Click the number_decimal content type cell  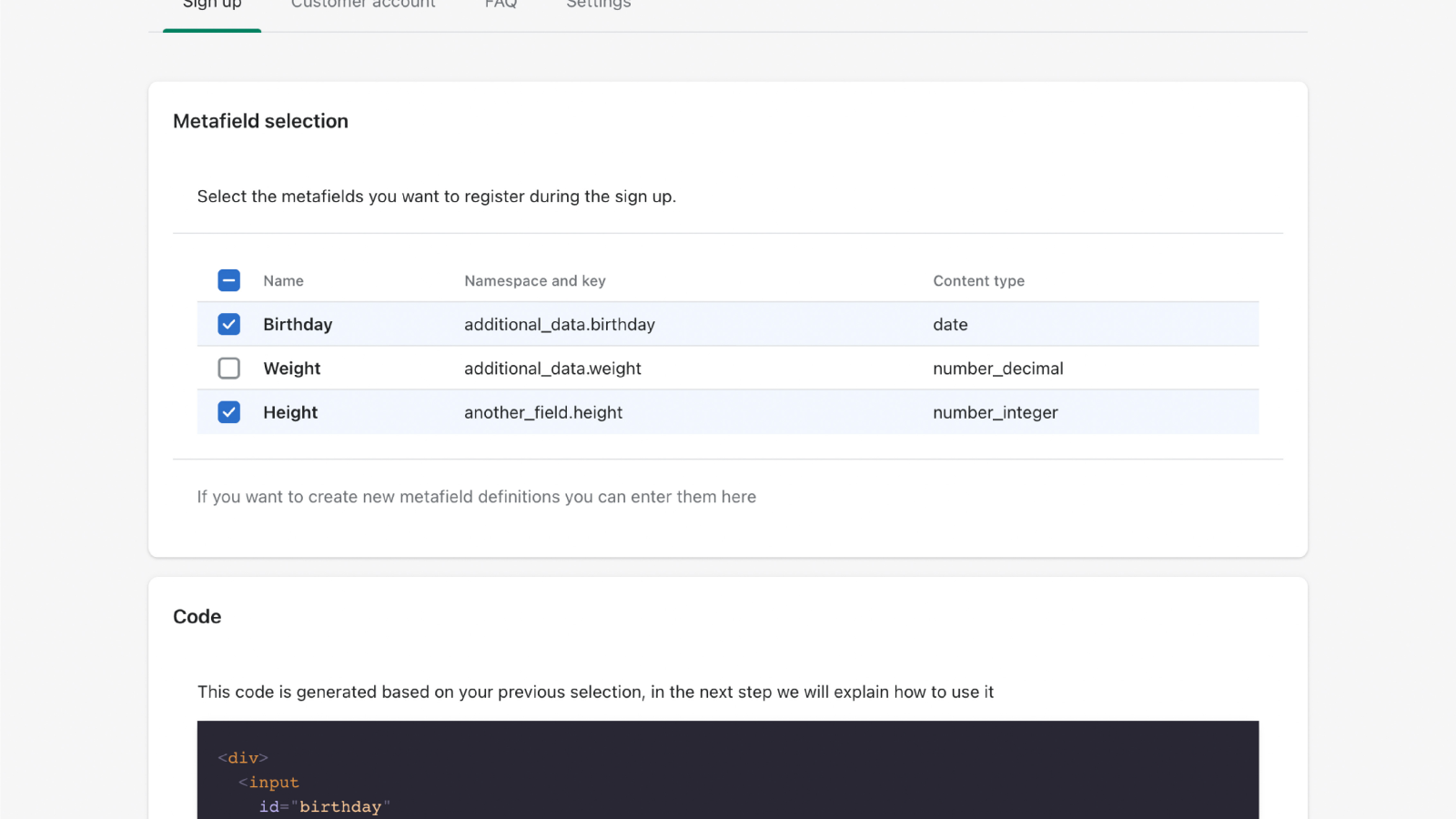(997, 369)
